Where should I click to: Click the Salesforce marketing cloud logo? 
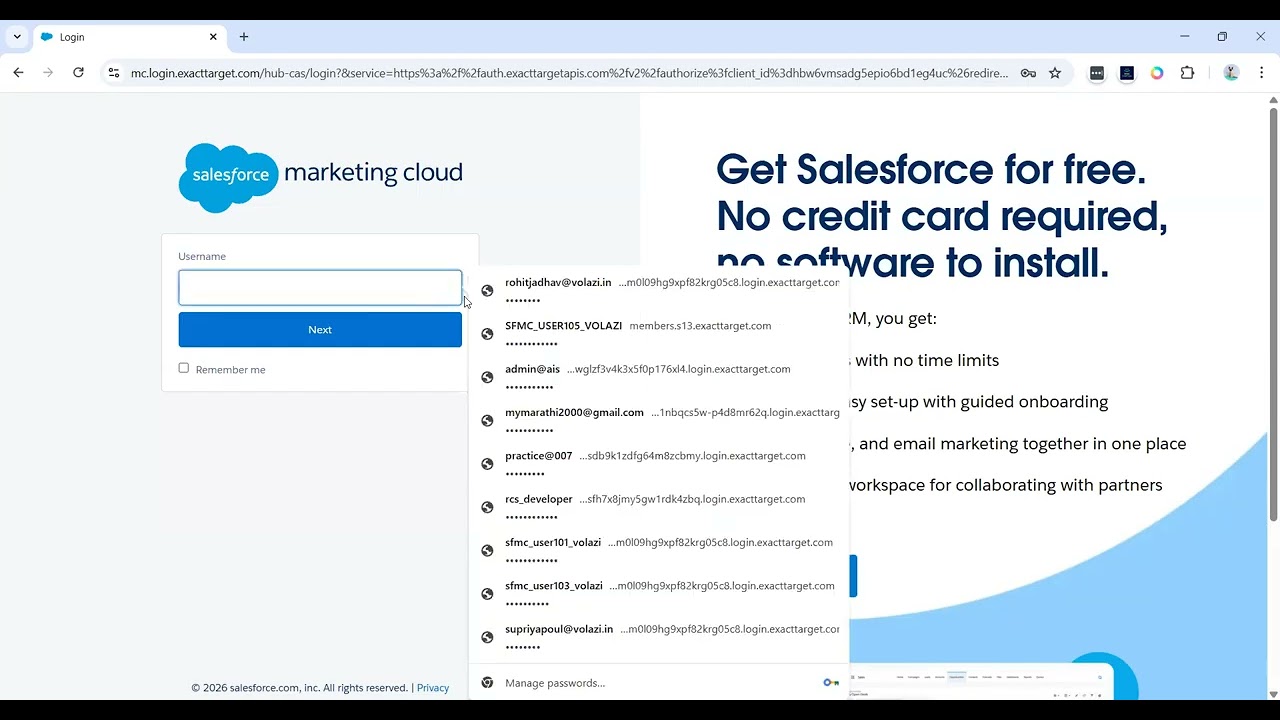click(x=320, y=177)
